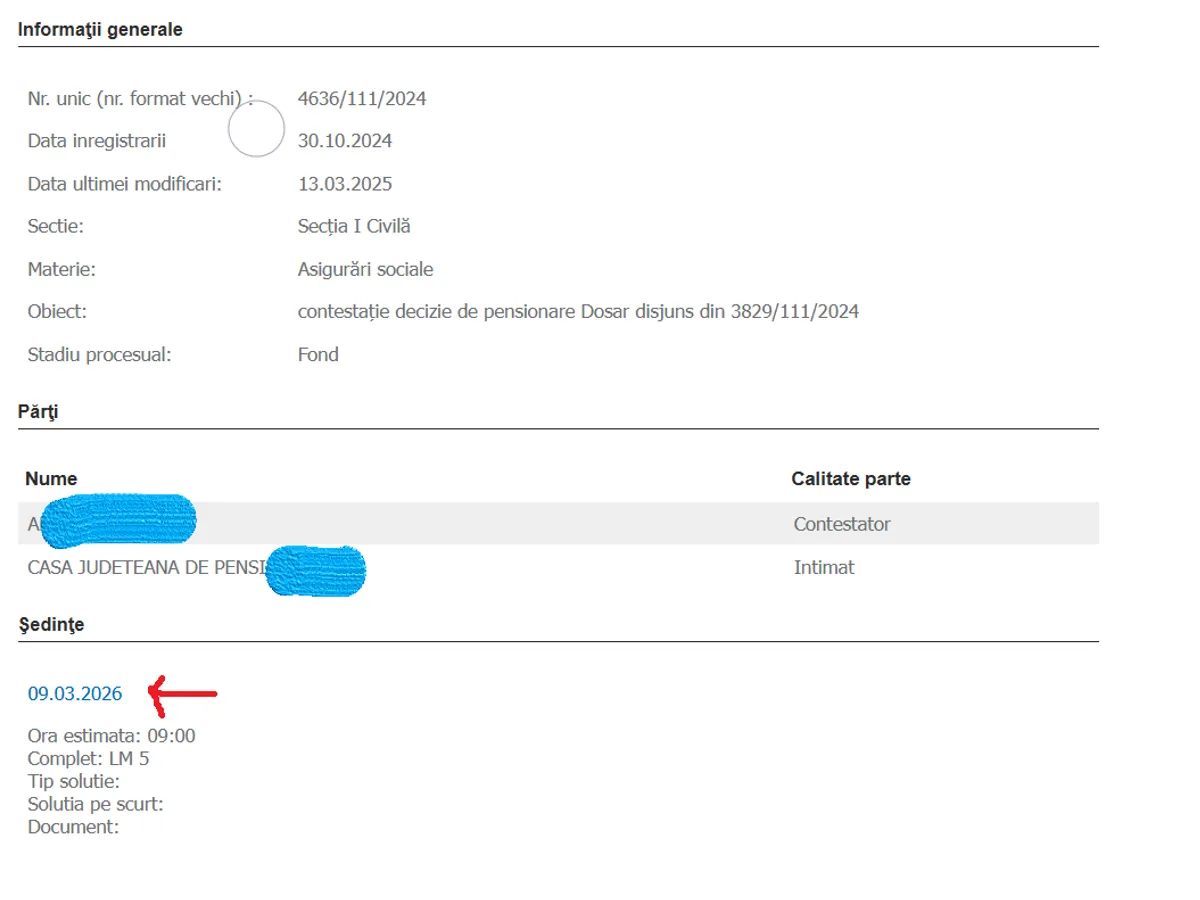Click the case number 4636/111/2024

point(362,98)
